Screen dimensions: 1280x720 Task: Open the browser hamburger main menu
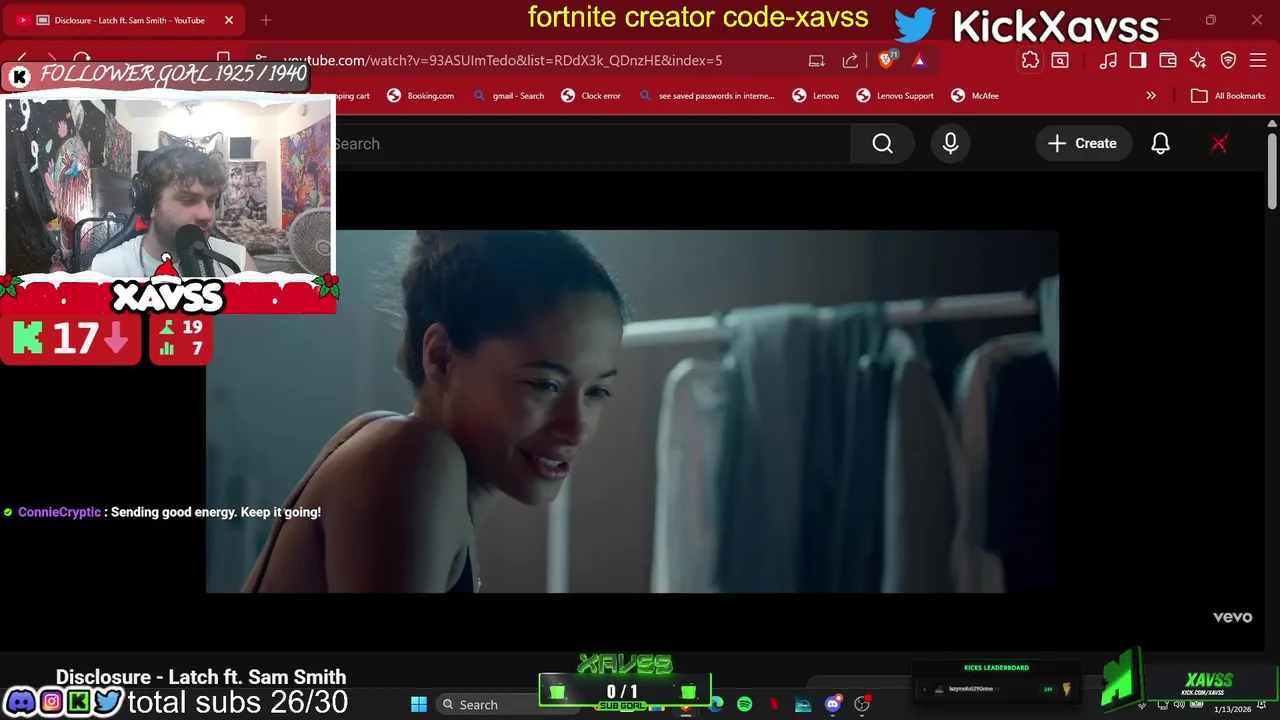1258,60
